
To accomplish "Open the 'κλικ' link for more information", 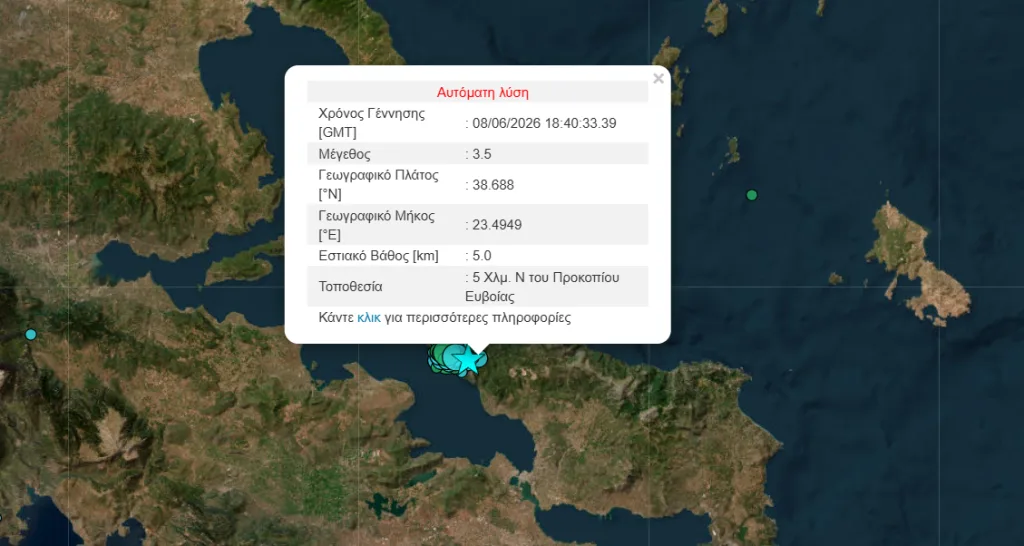I will click(x=368, y=318).
